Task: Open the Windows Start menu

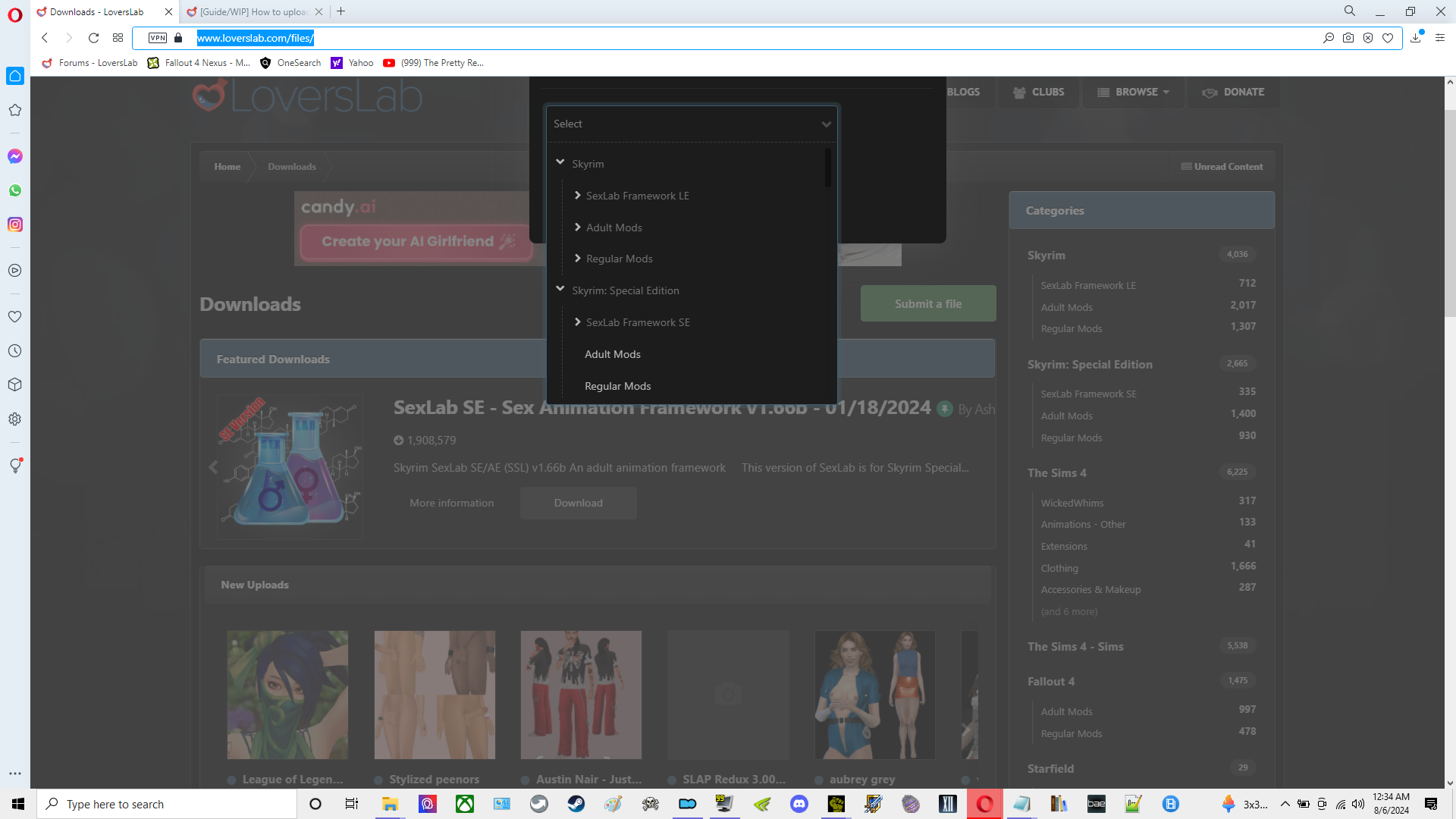Action: click(18, 804)
